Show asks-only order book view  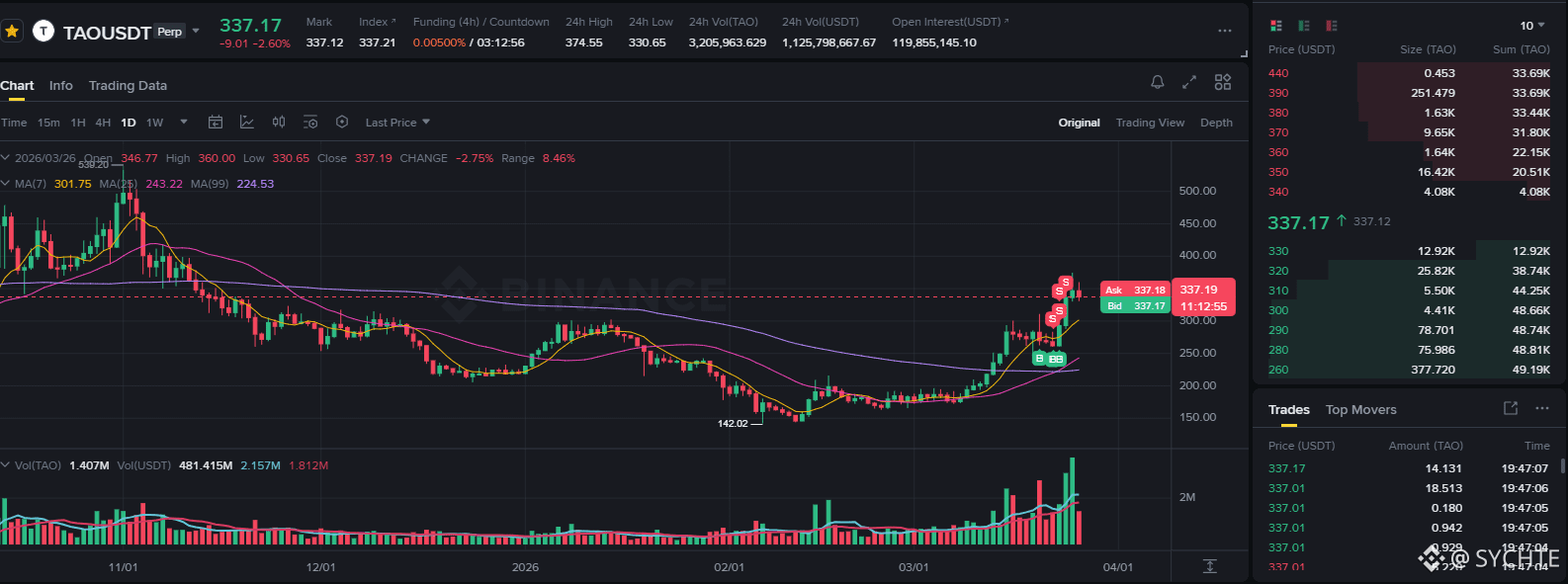[1332, 26]
